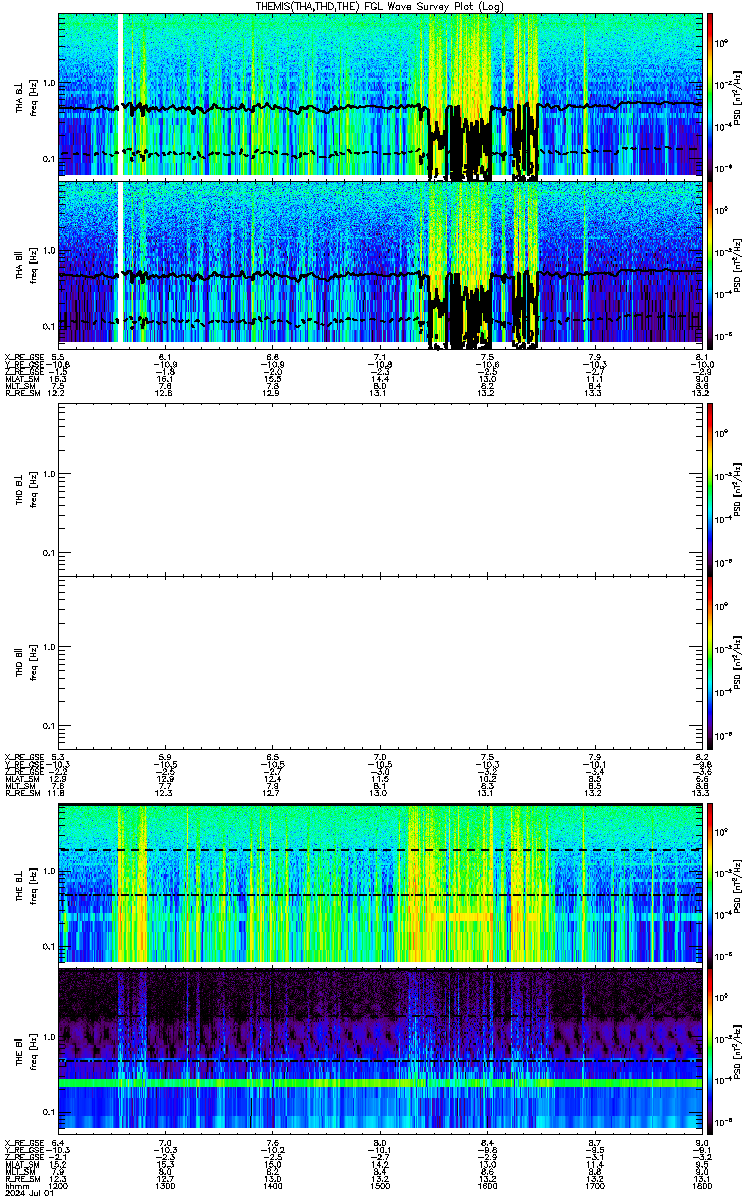Click the THE B∥ PSD color bar

tap(710, 1049)
